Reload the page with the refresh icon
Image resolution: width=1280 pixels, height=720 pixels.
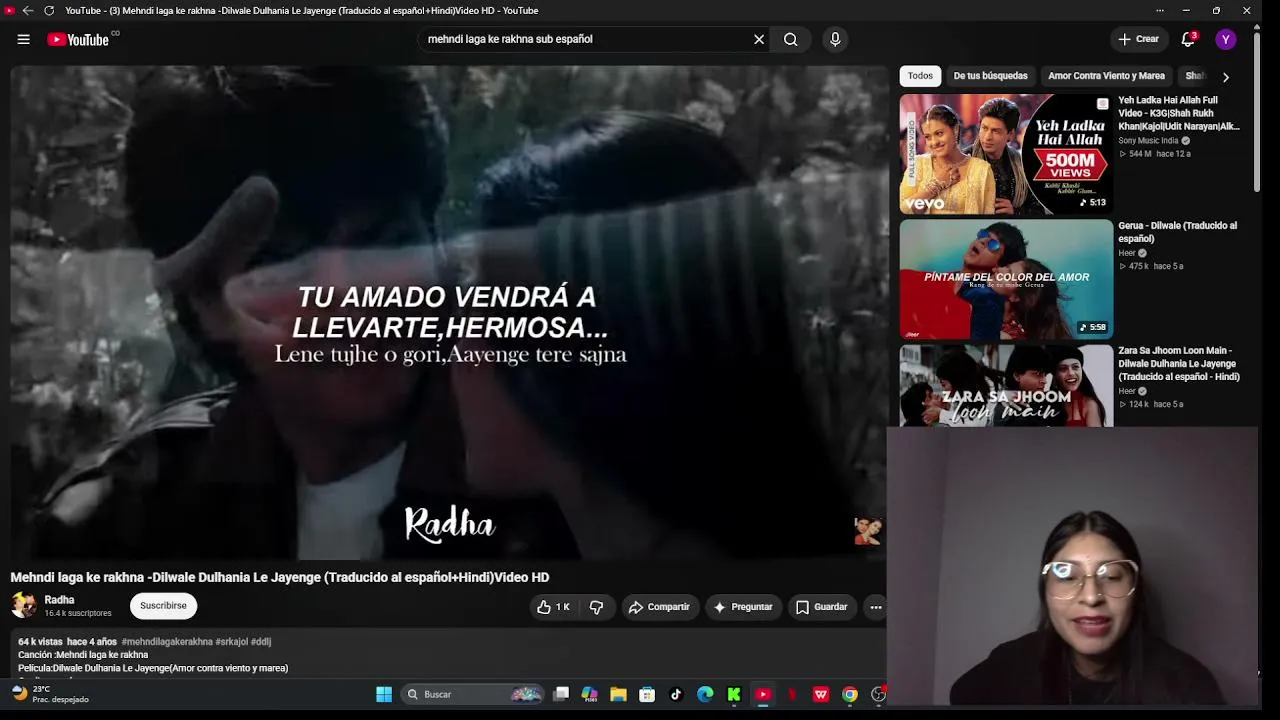point(49,10)
